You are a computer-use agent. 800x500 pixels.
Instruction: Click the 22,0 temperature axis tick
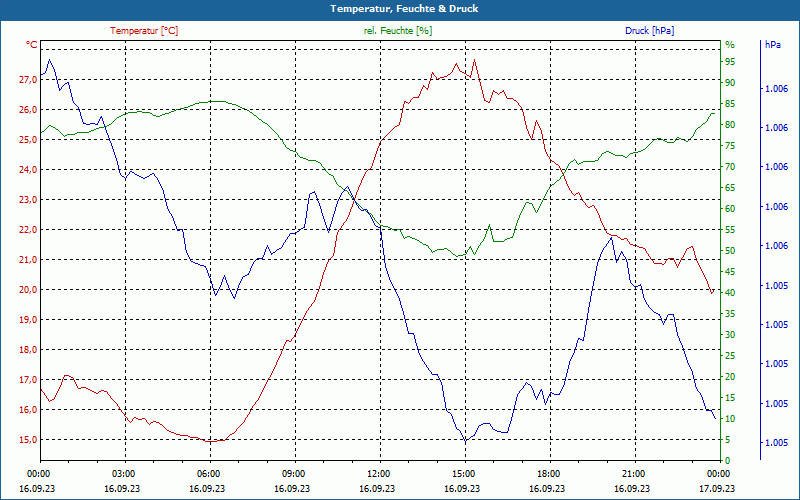pos(29,230)
